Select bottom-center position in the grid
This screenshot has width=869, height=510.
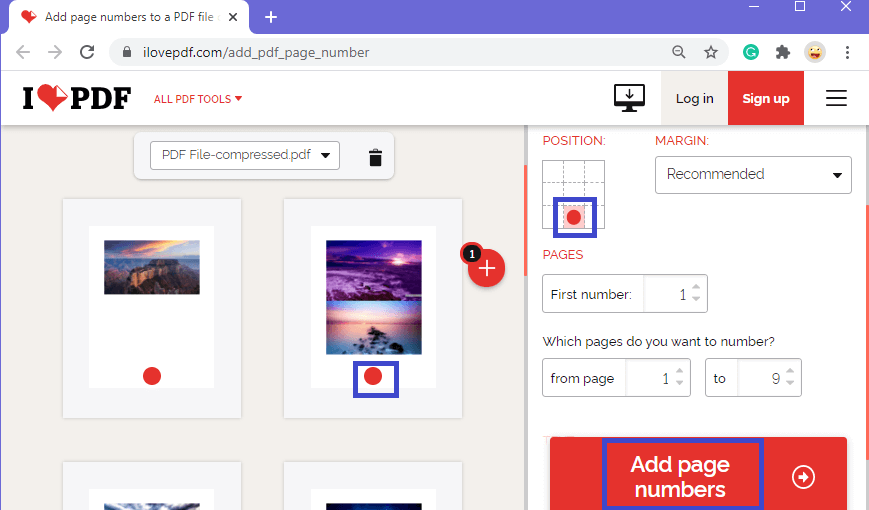tap(574, 216)
